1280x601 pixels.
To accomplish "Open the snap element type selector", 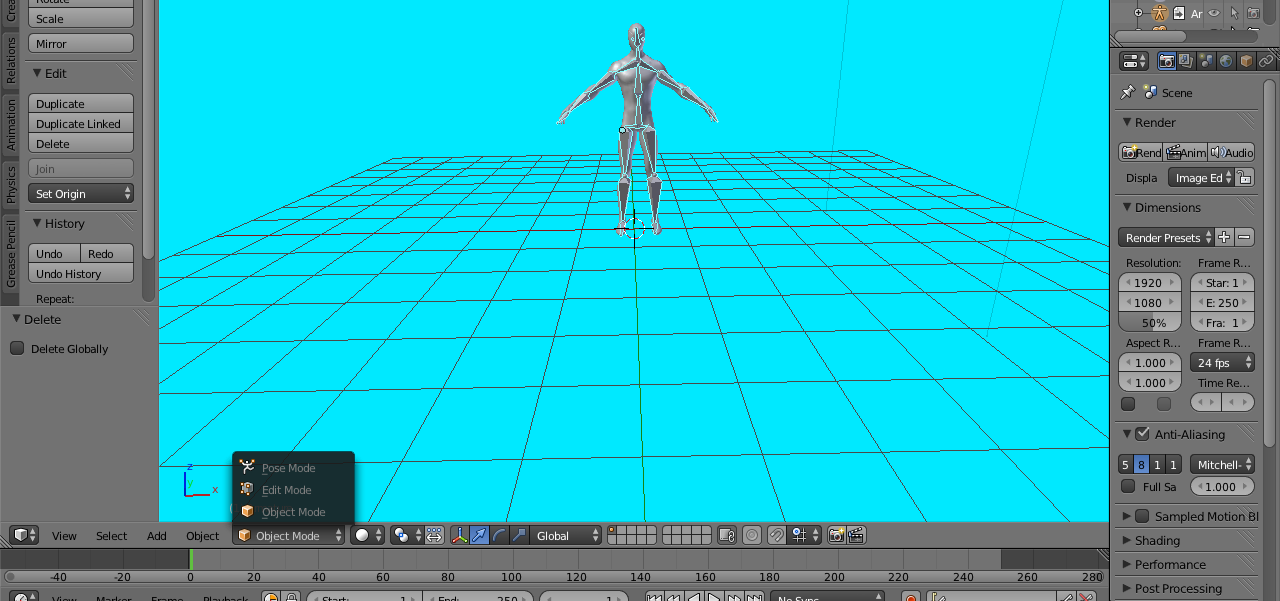I will click(805, 536).
